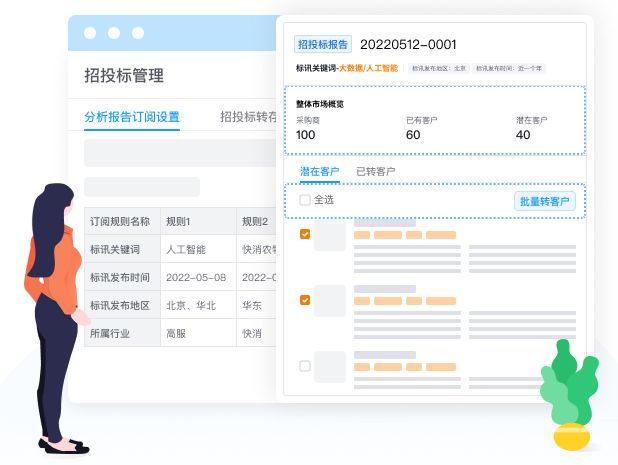618x465 pixels.
Task: Check the third customer row checkbox
Action: [305, 365]
